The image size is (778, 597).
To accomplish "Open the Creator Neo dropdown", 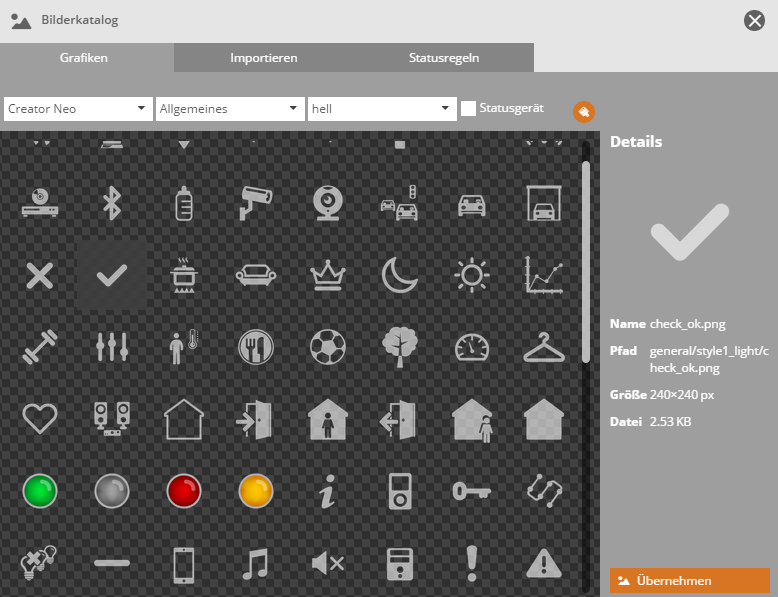I will point(77,108).
